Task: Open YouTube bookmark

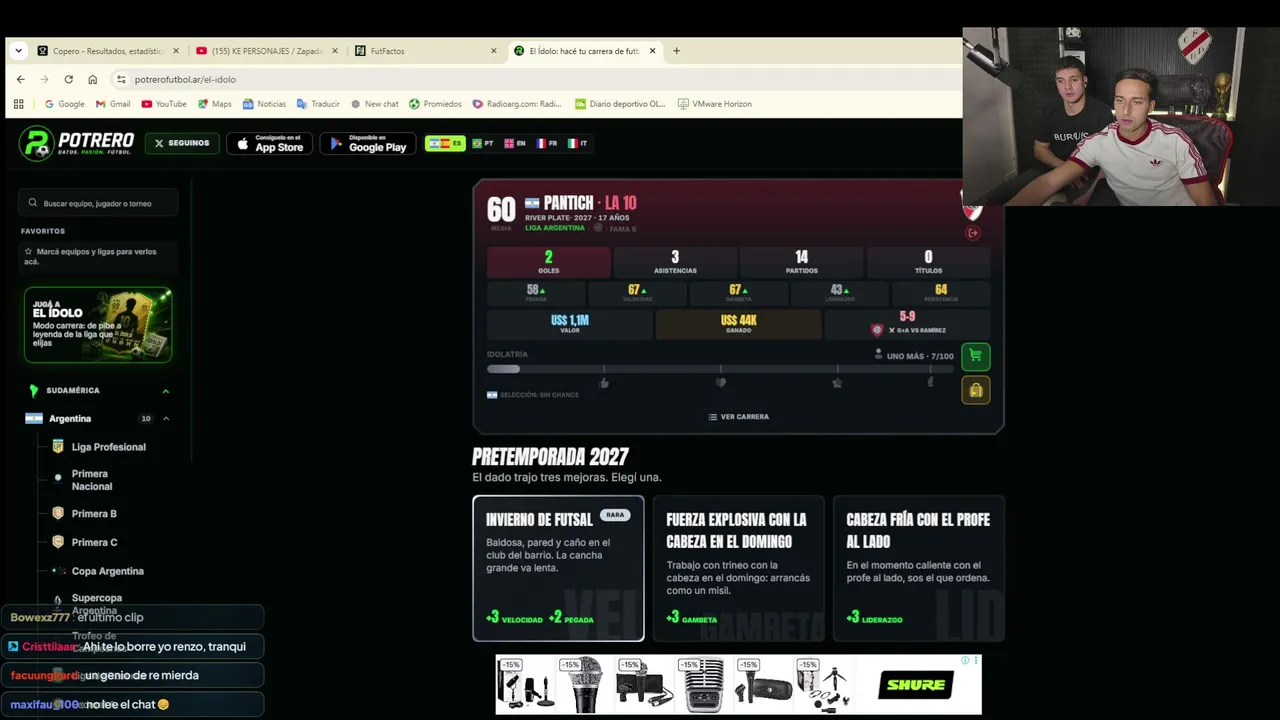Action: [x=164, y=104]
